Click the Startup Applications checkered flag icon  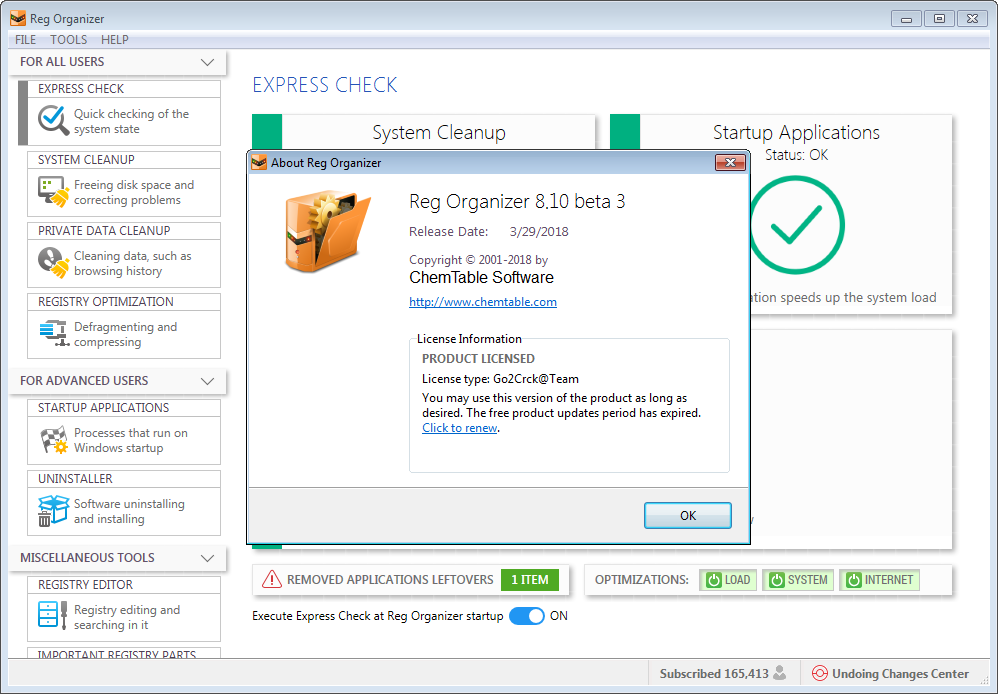54,440
